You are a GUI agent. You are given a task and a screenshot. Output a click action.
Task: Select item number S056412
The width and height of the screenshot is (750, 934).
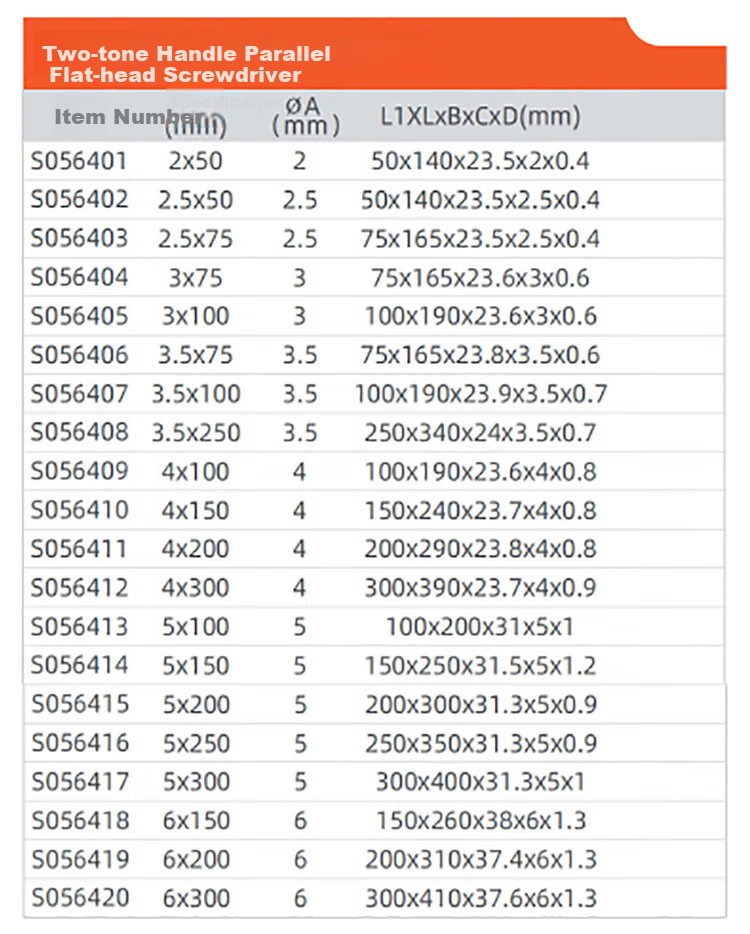click(79, 588)
